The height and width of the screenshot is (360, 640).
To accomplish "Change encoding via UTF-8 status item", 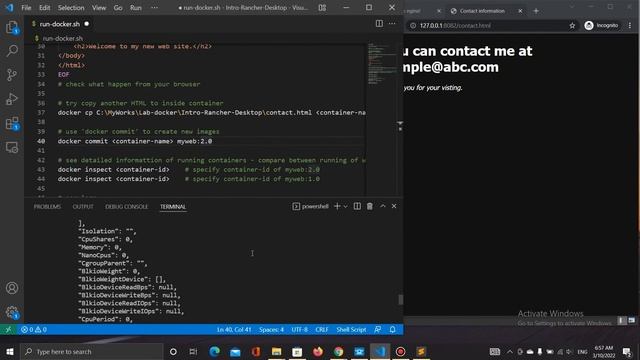I will 299,329.
